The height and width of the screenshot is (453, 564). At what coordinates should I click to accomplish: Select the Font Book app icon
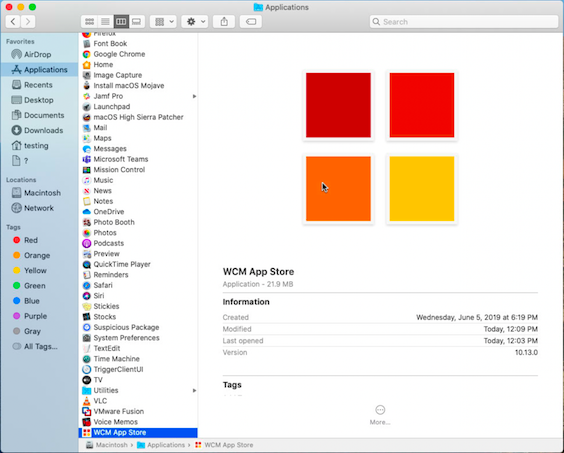[86, 44]
